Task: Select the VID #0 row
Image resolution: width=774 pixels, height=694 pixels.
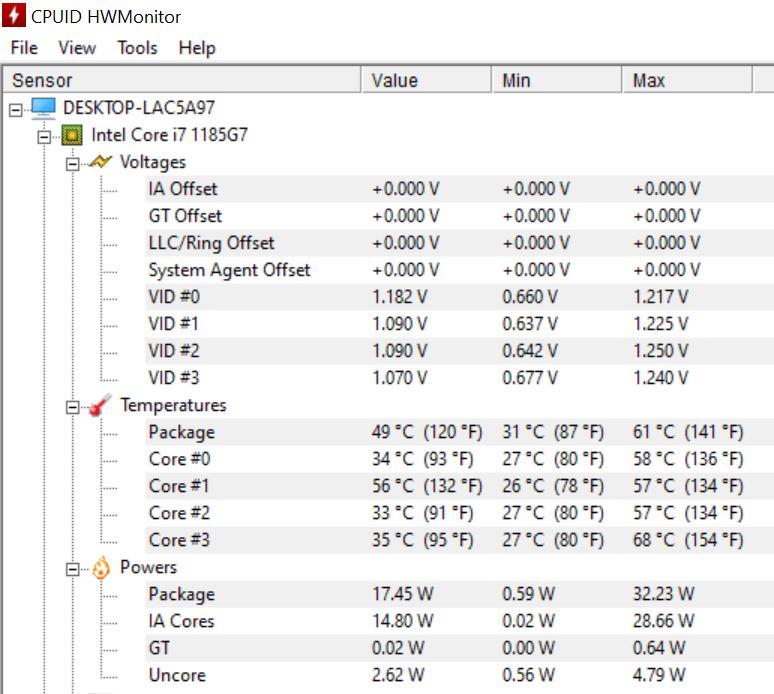Action: point(460,297)
